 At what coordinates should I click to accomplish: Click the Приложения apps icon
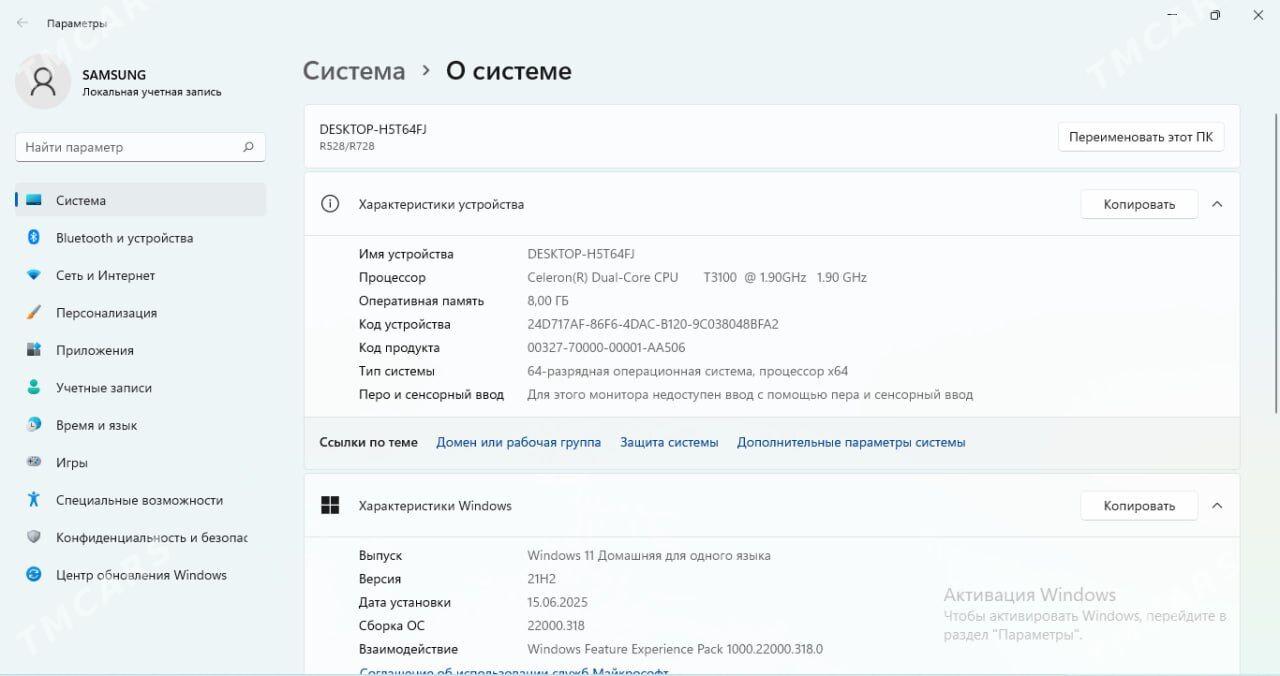pyautogui.click(x=34, y=350)
